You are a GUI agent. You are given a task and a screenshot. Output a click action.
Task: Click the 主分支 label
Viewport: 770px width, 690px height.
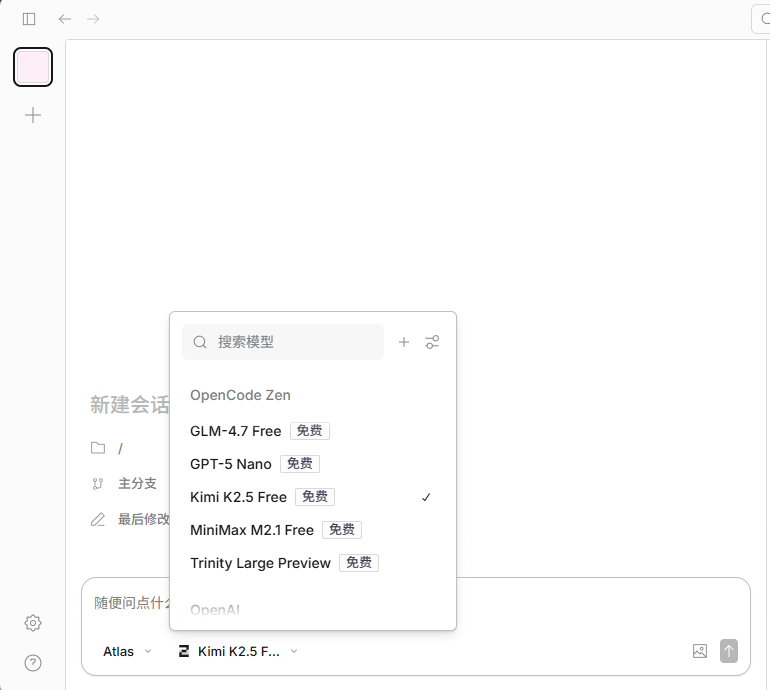138,483
